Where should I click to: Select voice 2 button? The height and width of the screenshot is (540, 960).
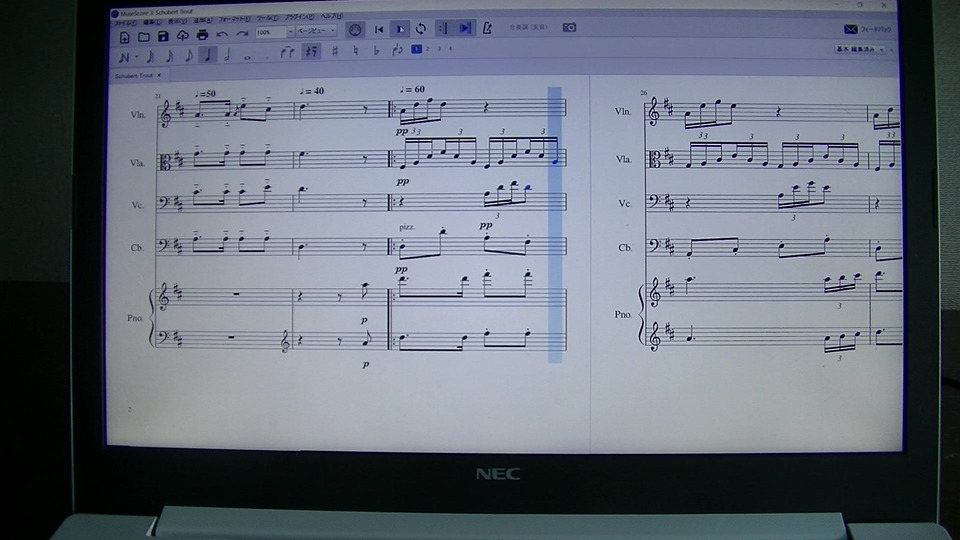click(x=427, y=49)
